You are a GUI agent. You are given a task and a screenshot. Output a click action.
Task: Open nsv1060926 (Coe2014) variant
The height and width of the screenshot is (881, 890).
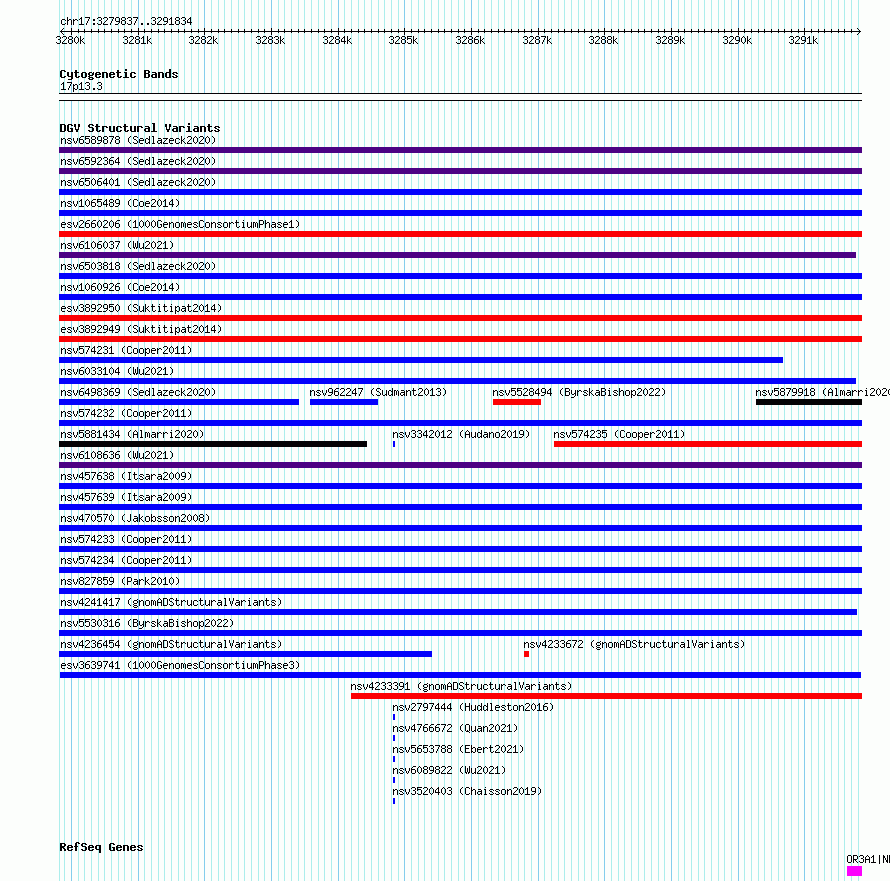coord(120,287)
